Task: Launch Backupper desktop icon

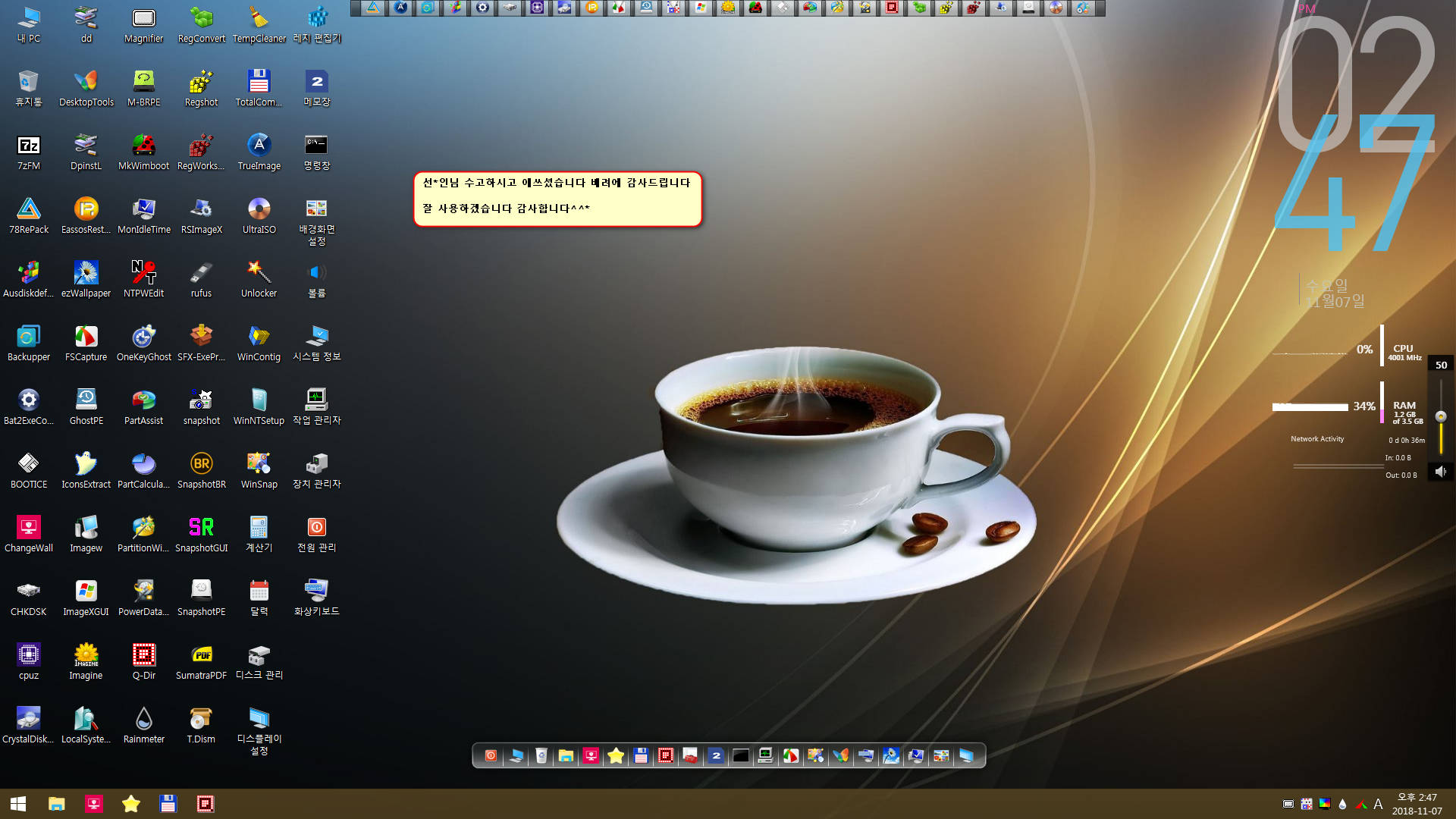Action: coord(29,342)
